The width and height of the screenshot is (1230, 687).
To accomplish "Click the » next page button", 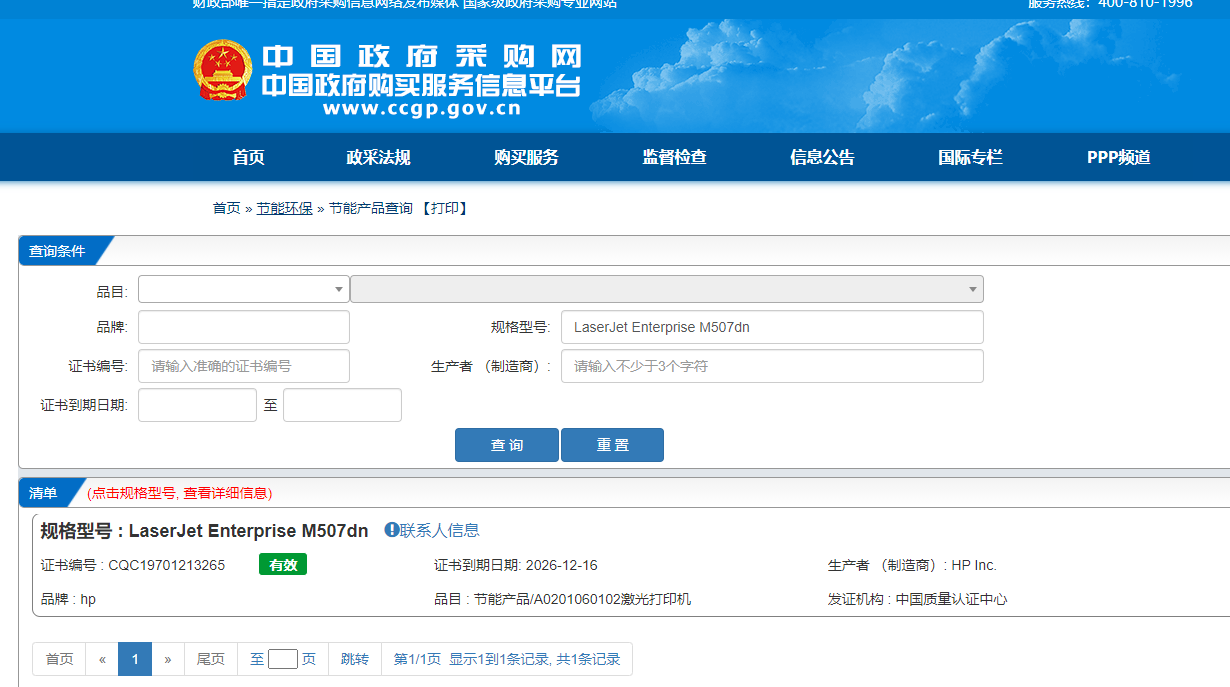I will click(x=168, y=659).
